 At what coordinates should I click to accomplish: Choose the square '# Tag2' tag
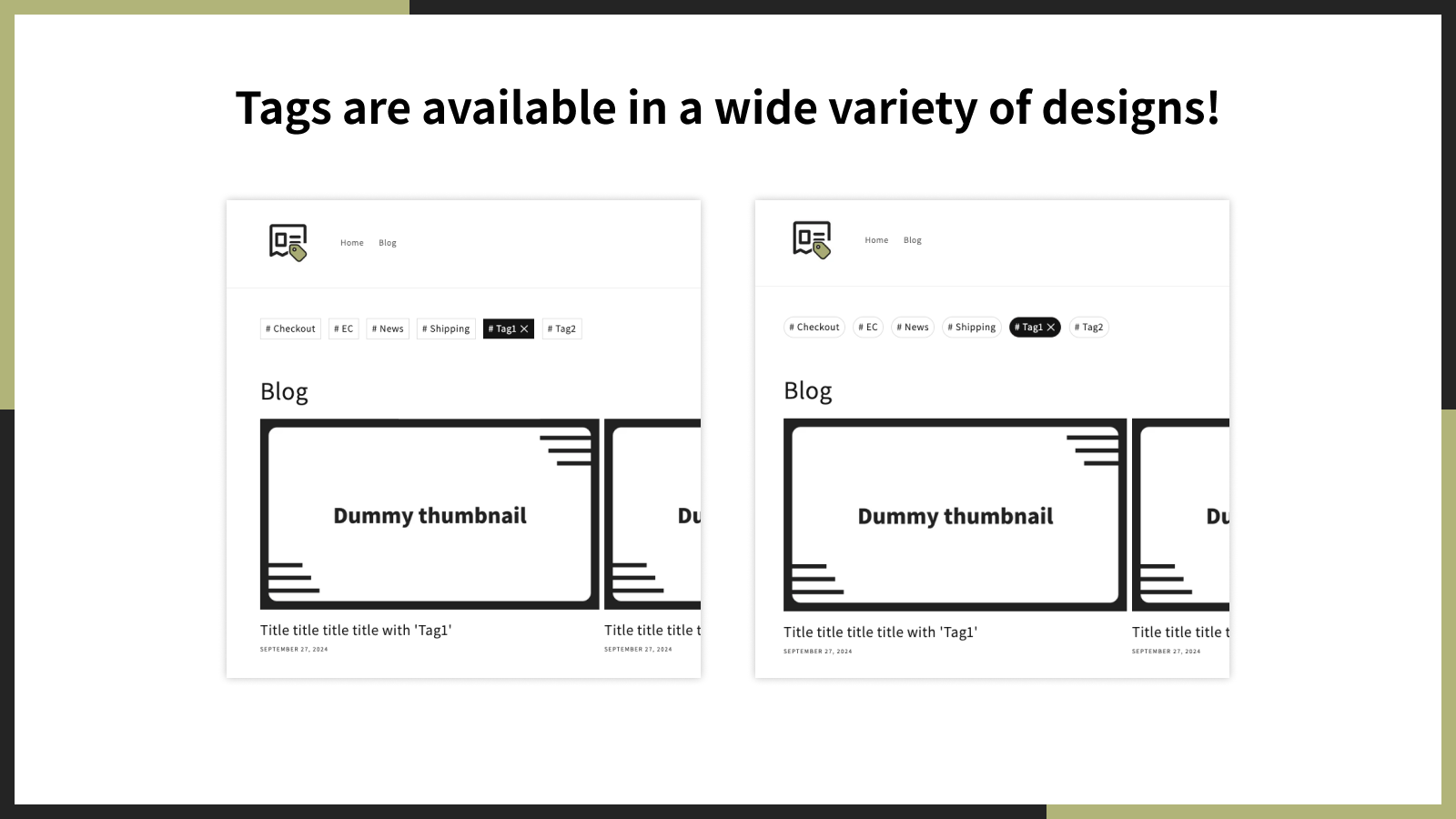tap(561, 329)
